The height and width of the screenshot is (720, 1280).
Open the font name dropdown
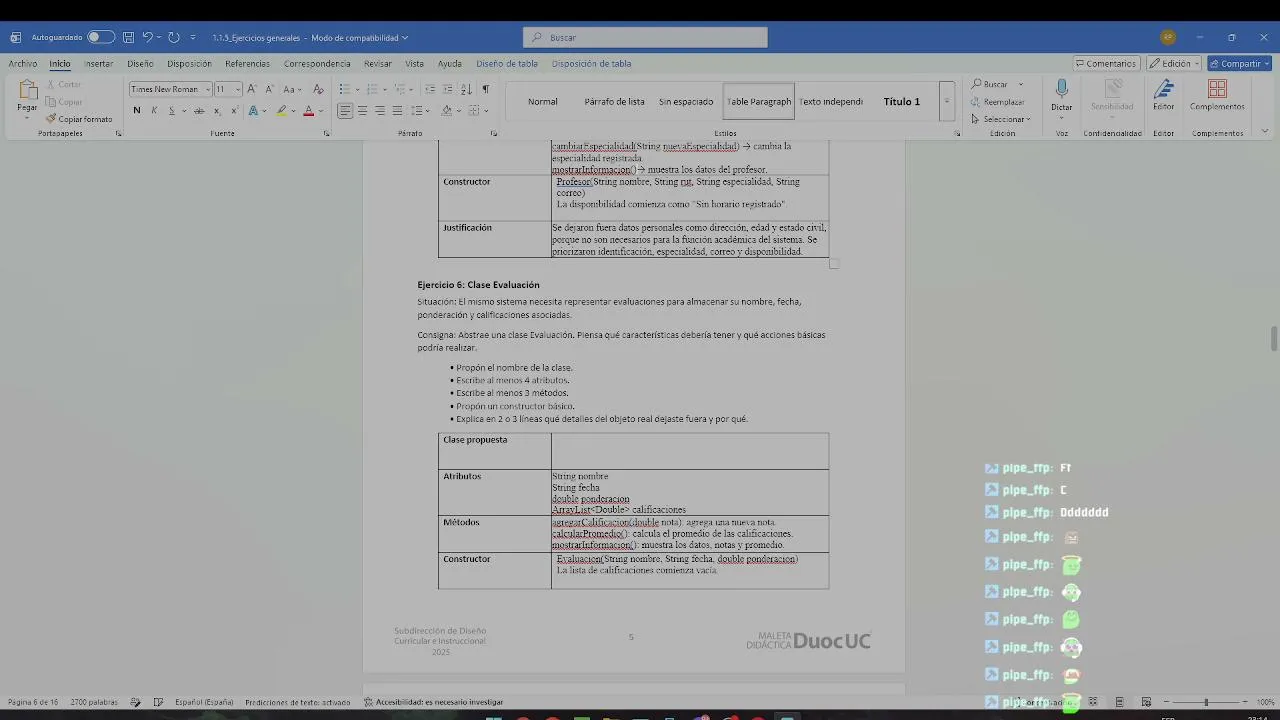pyautogui.click(x=207, y=89)
